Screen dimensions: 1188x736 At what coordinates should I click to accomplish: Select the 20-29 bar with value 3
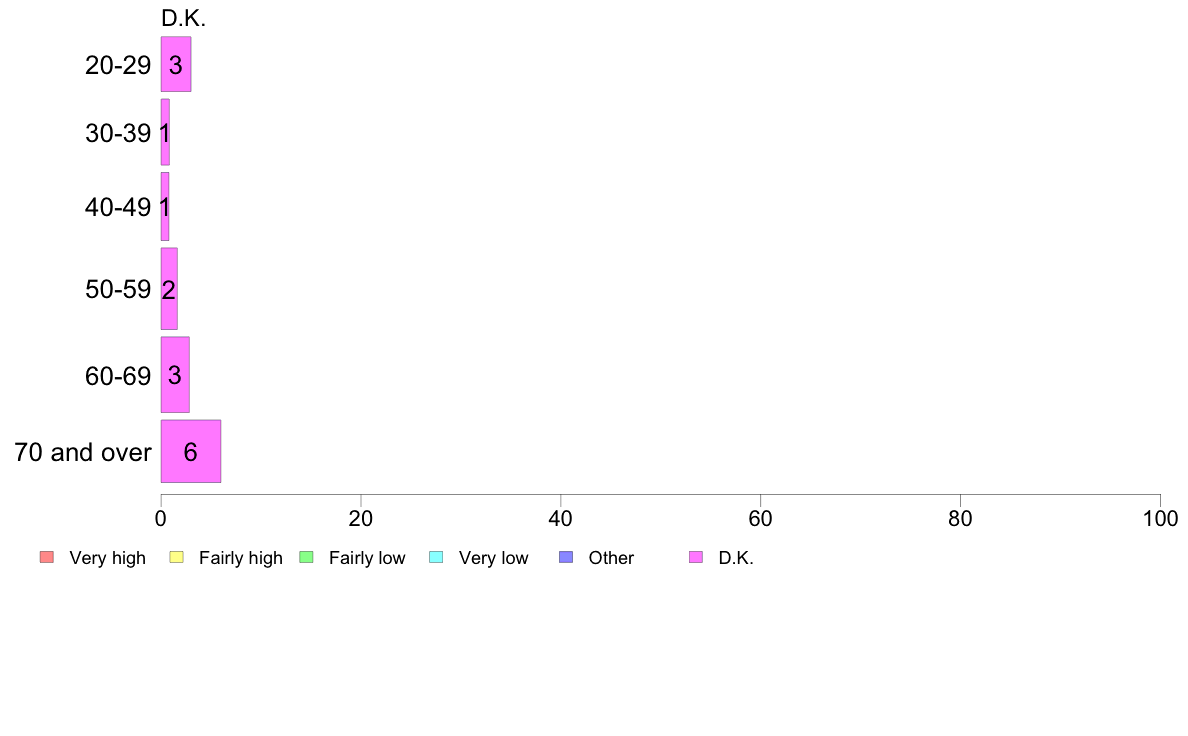point(176,64)
